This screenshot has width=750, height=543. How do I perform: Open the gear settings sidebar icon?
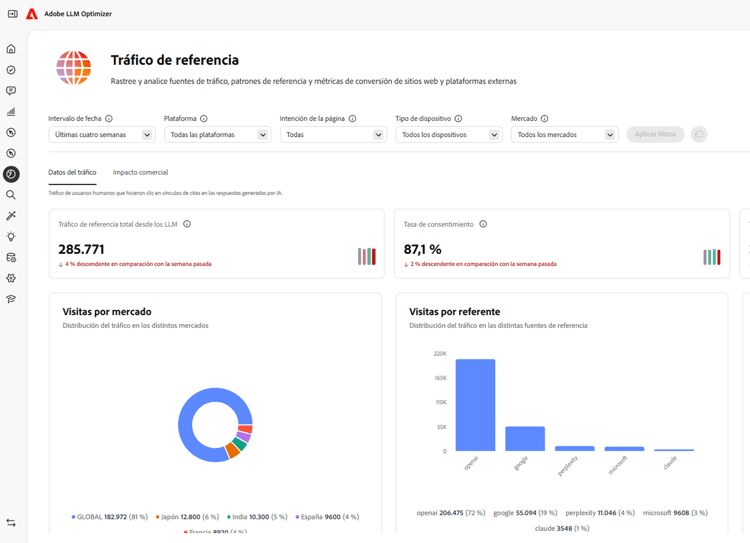11,278
